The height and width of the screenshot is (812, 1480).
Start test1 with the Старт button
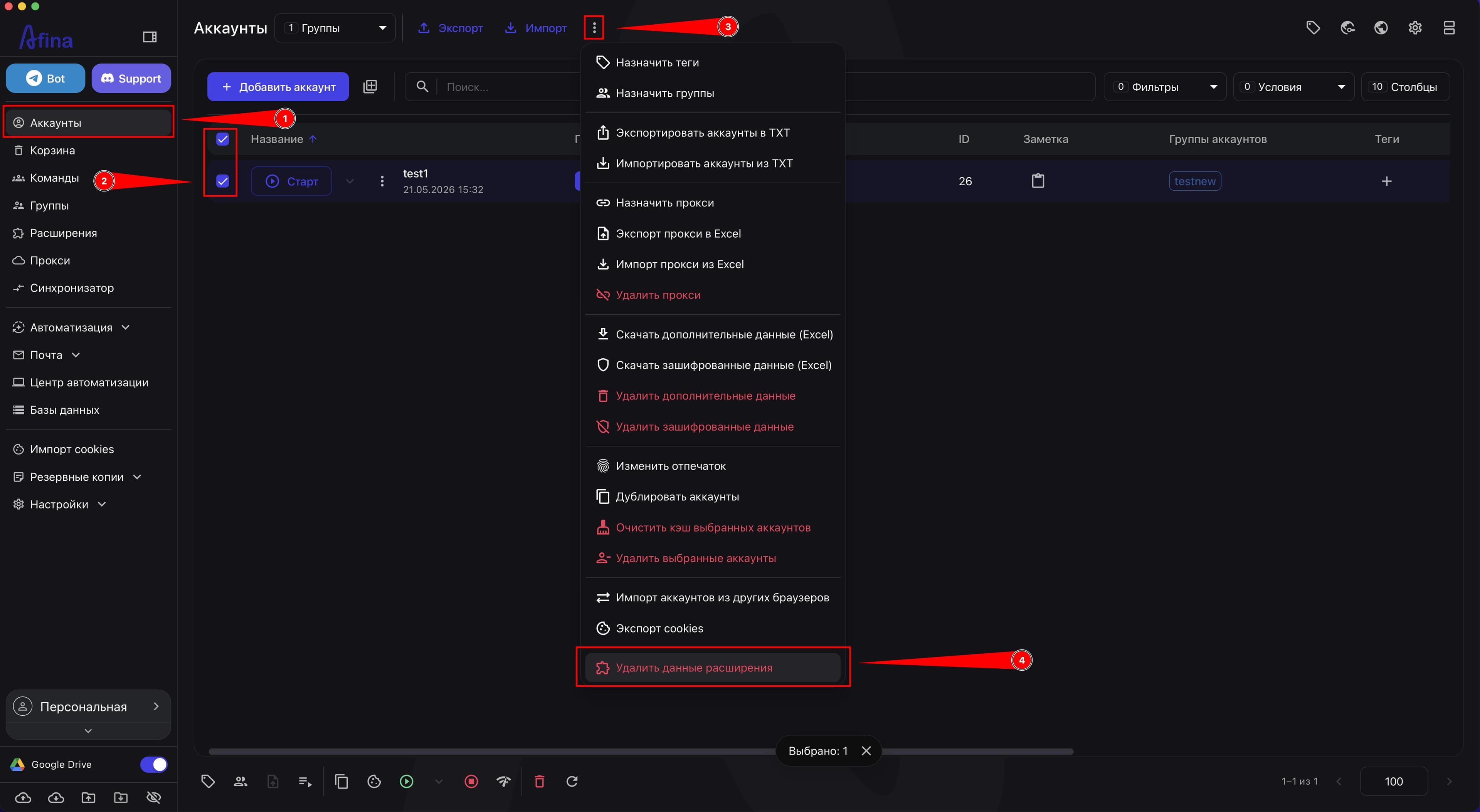click(x=291, y=181)
